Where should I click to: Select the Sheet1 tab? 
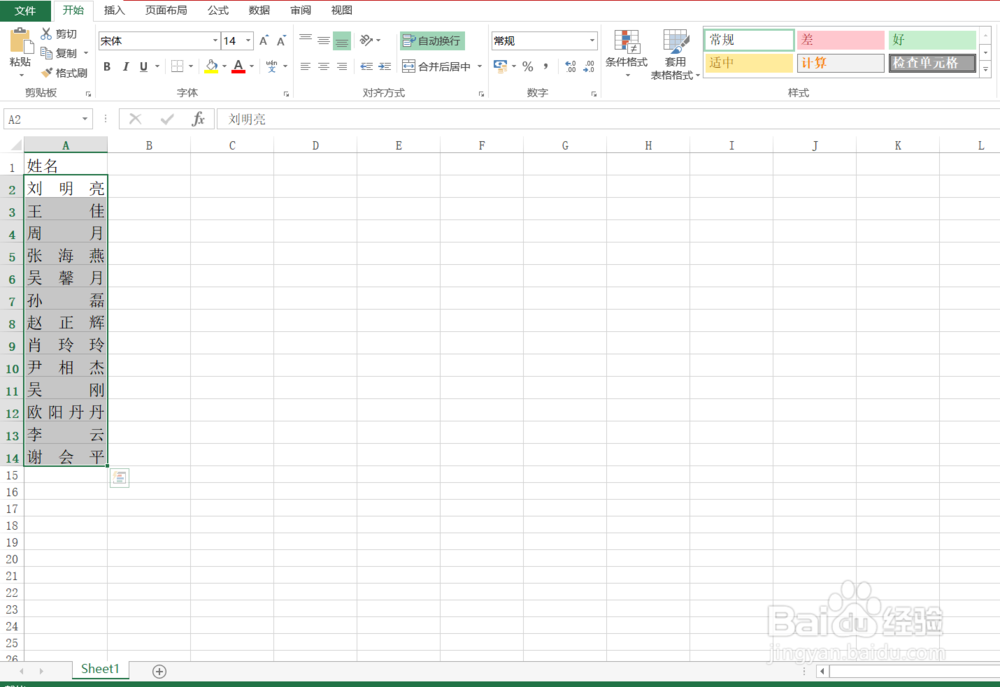[x=100, y=669]
